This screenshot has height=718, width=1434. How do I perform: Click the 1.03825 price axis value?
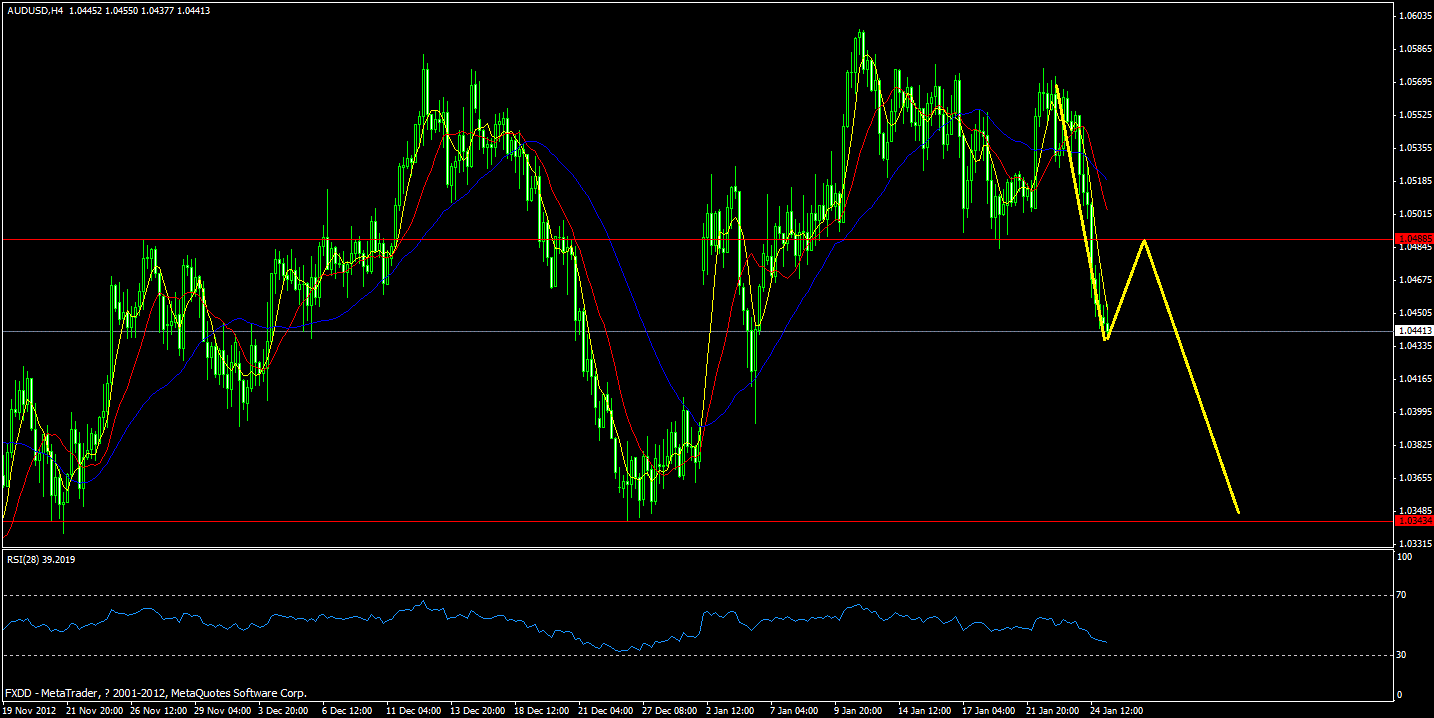[x=1416, y=445]
